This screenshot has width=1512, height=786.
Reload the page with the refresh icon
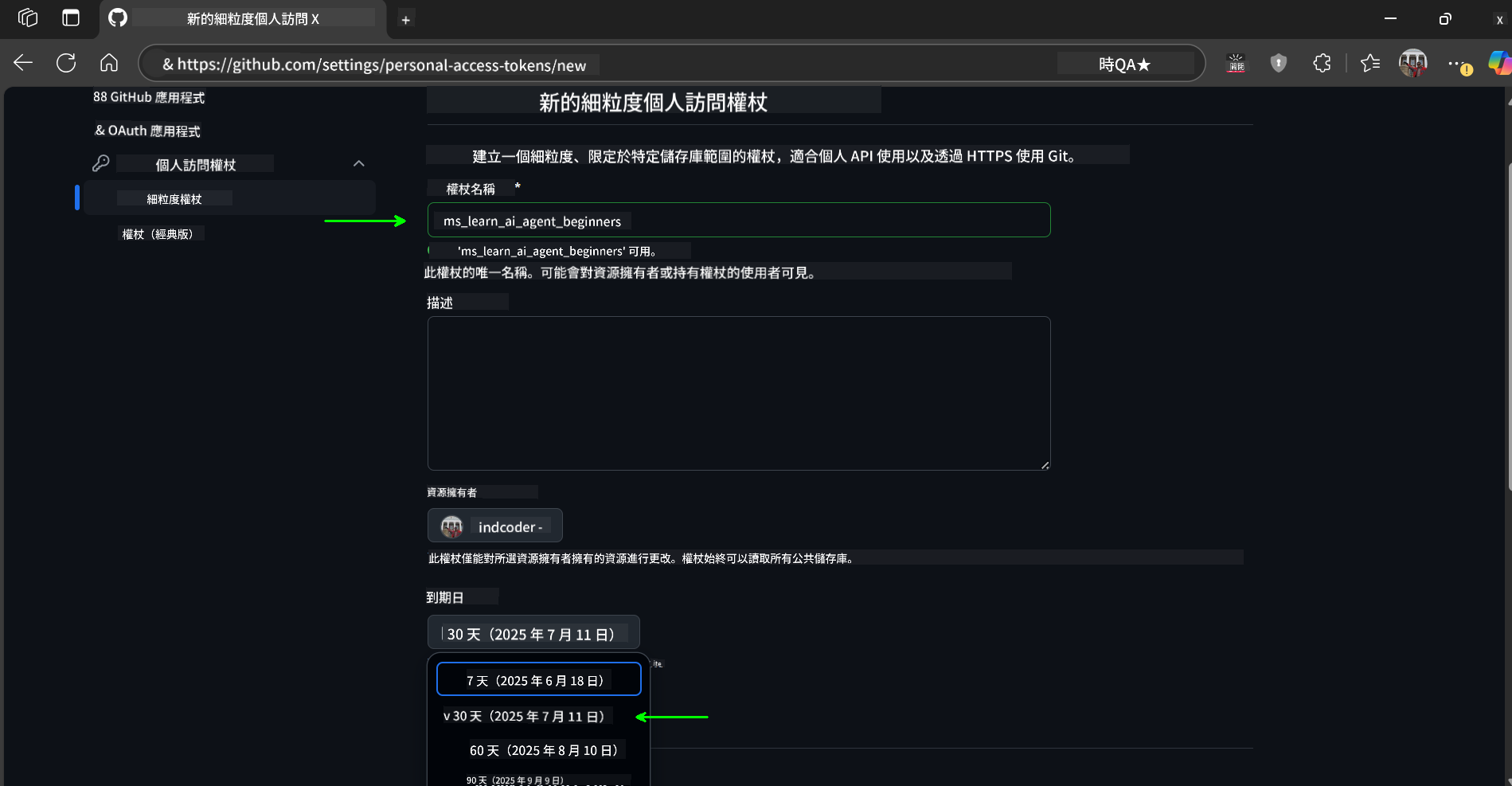(66, 63)
